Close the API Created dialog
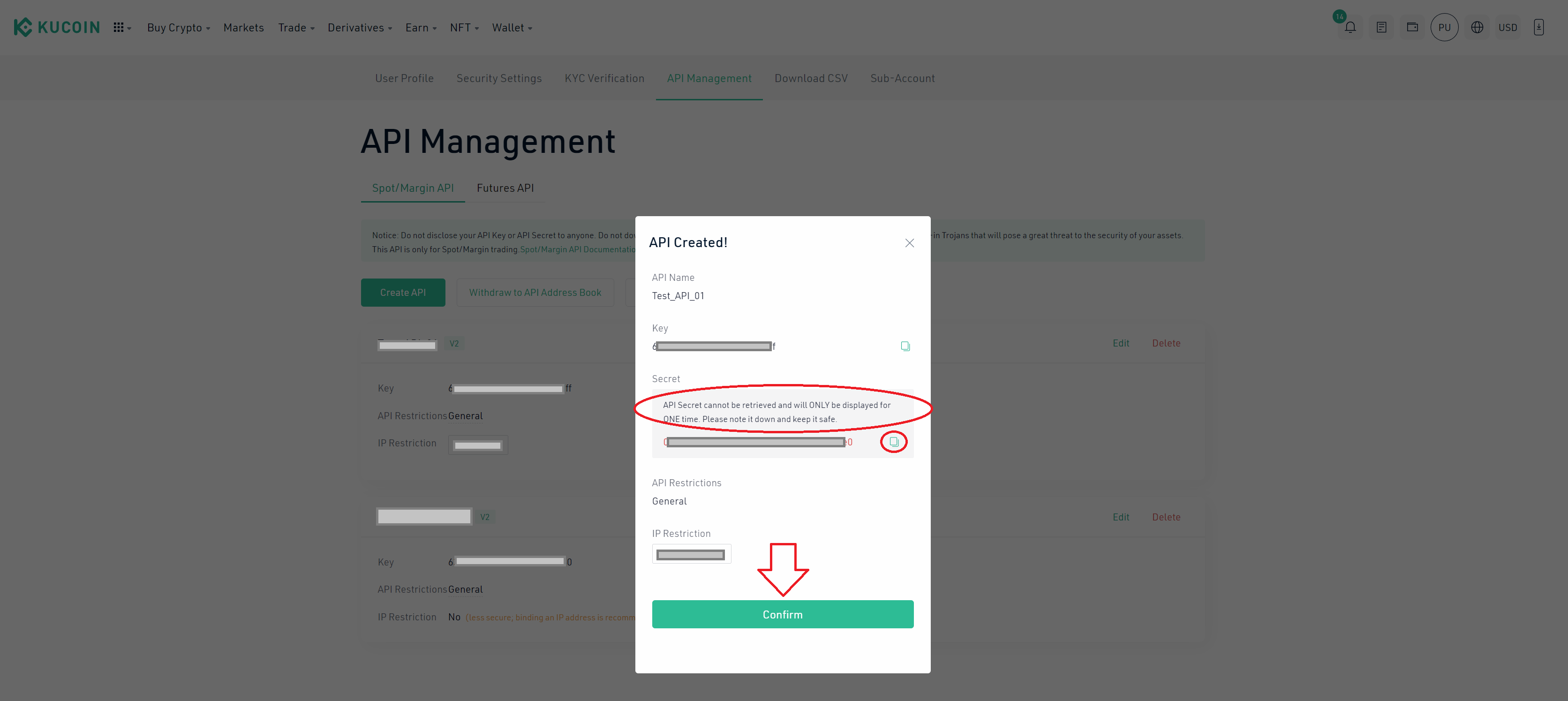This screenshot has width=1568, height=701. [909, 243]
